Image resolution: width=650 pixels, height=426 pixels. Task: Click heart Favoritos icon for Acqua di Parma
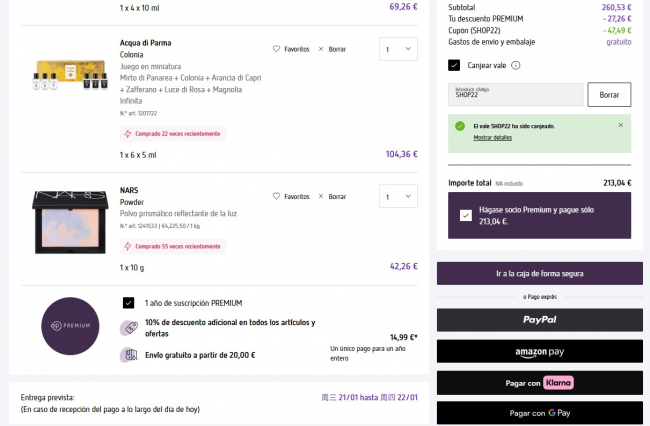click(x=276, y=48)
